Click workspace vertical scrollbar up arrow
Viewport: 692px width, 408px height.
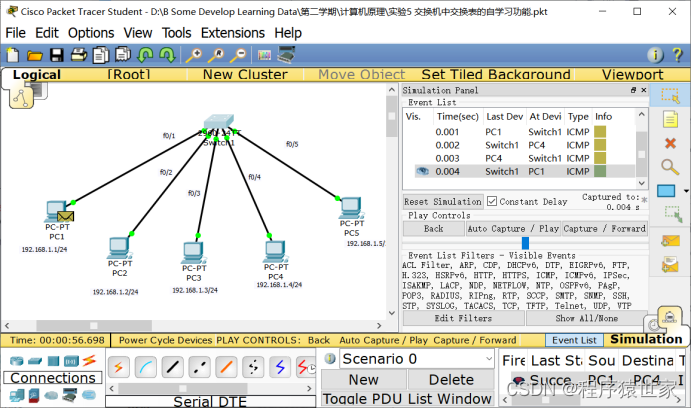coord(391,90)
